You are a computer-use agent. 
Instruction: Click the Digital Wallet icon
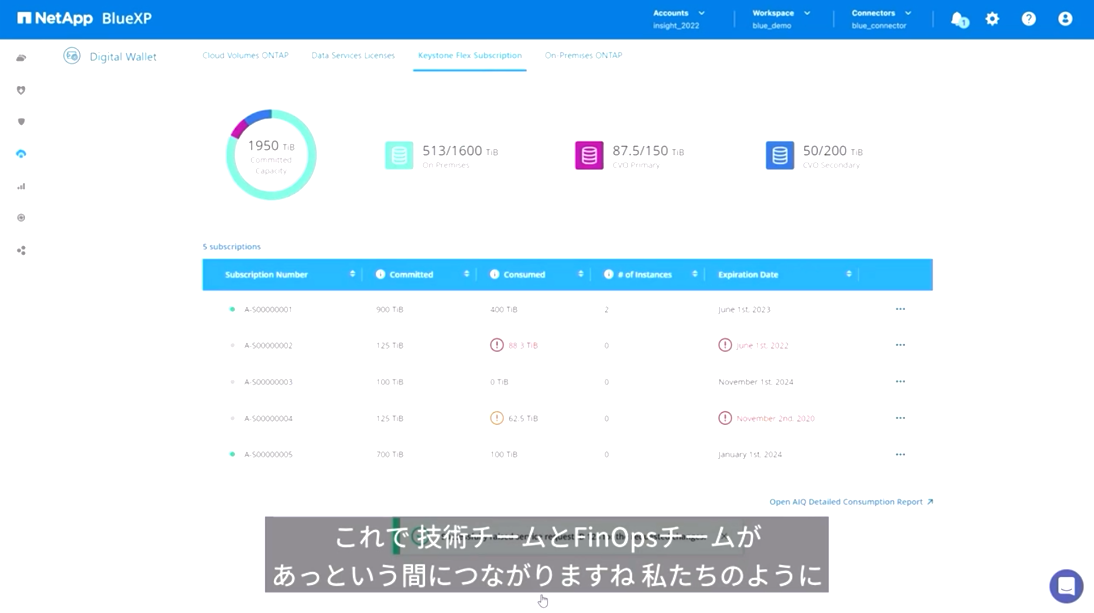point(71,56)
